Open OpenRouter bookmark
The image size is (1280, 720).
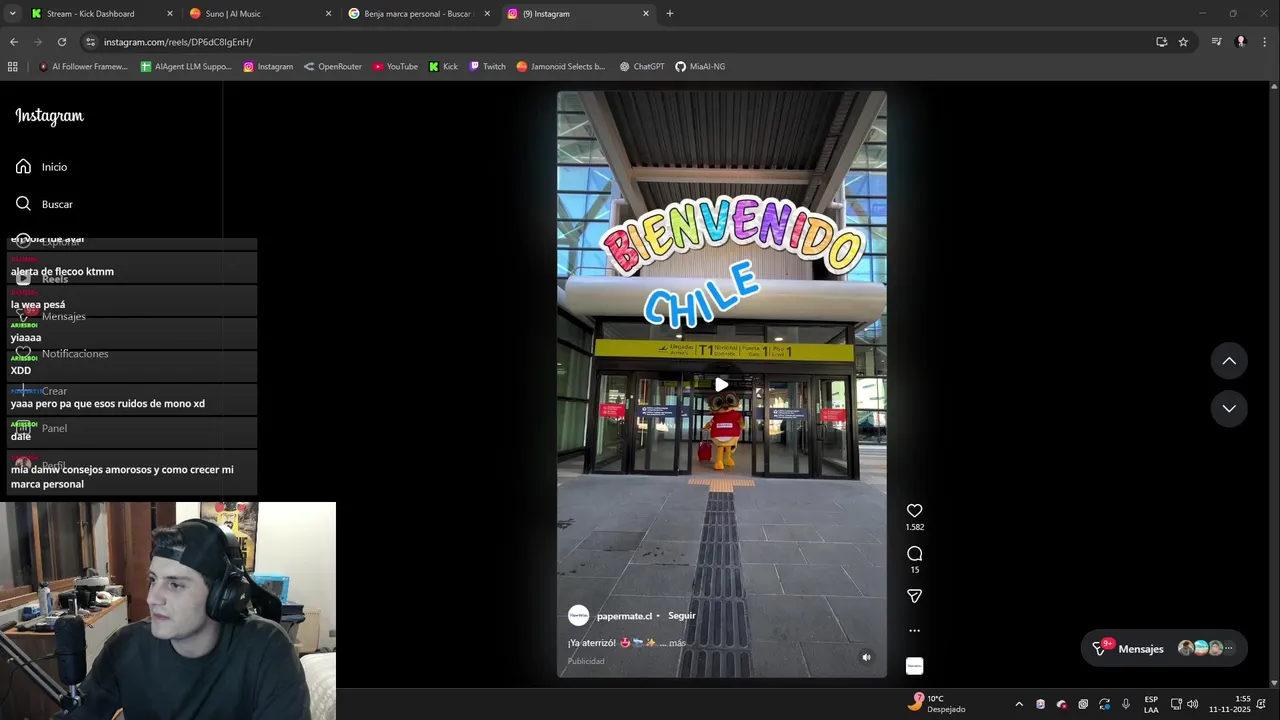pyautogui.click(x=332, y=67)
